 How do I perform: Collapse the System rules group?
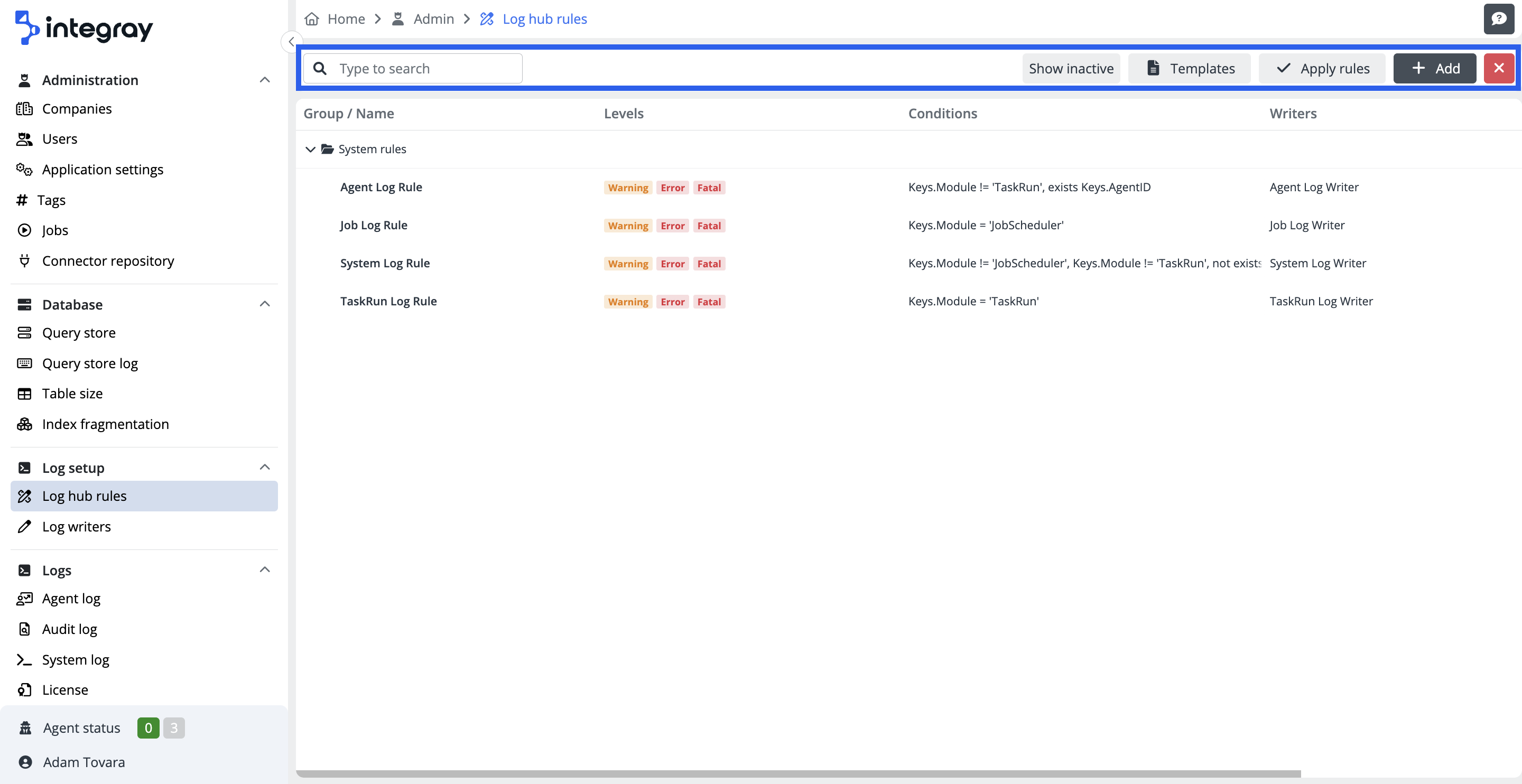click(x=310, y=149)
